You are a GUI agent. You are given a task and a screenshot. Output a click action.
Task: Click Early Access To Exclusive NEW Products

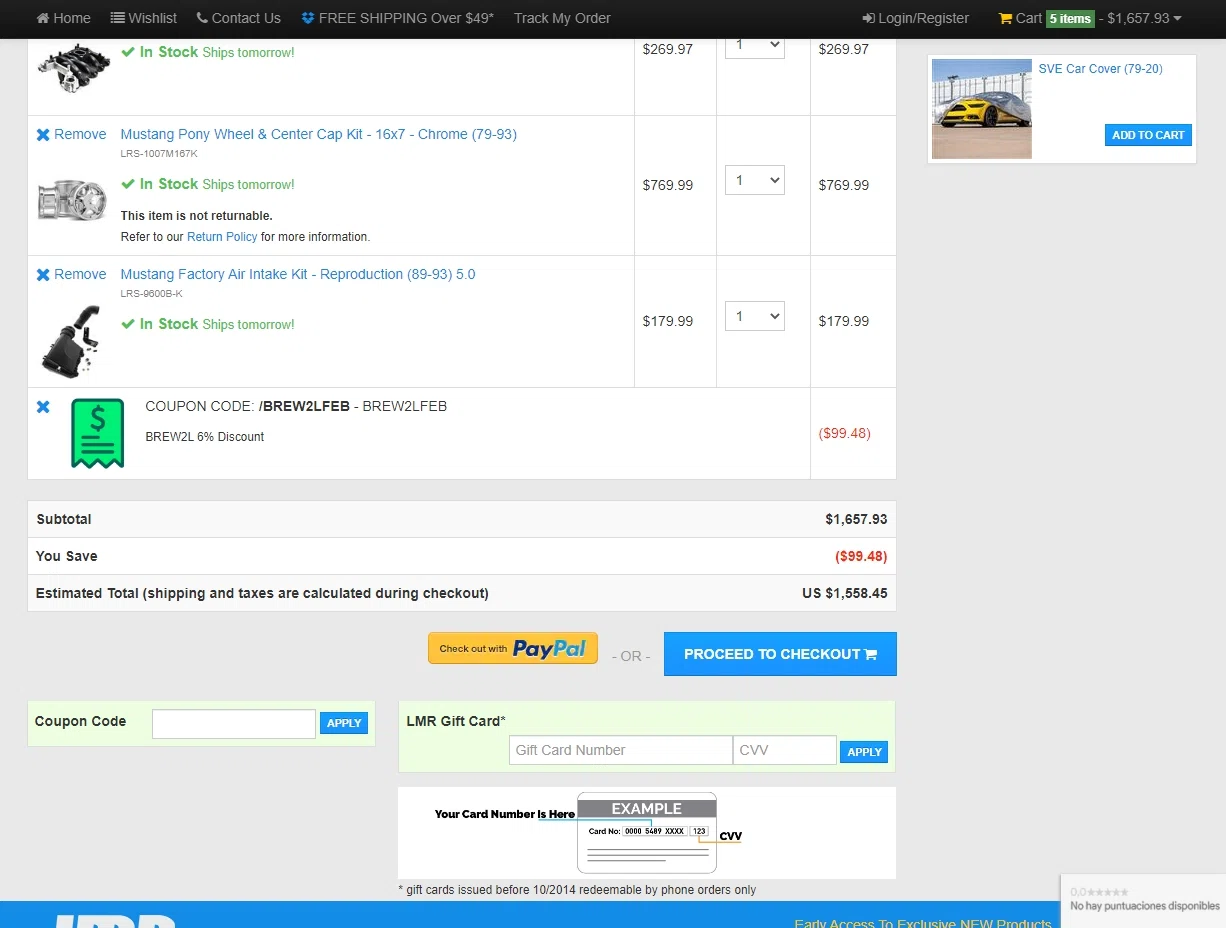pyautogui.click(x=923, y=923)
